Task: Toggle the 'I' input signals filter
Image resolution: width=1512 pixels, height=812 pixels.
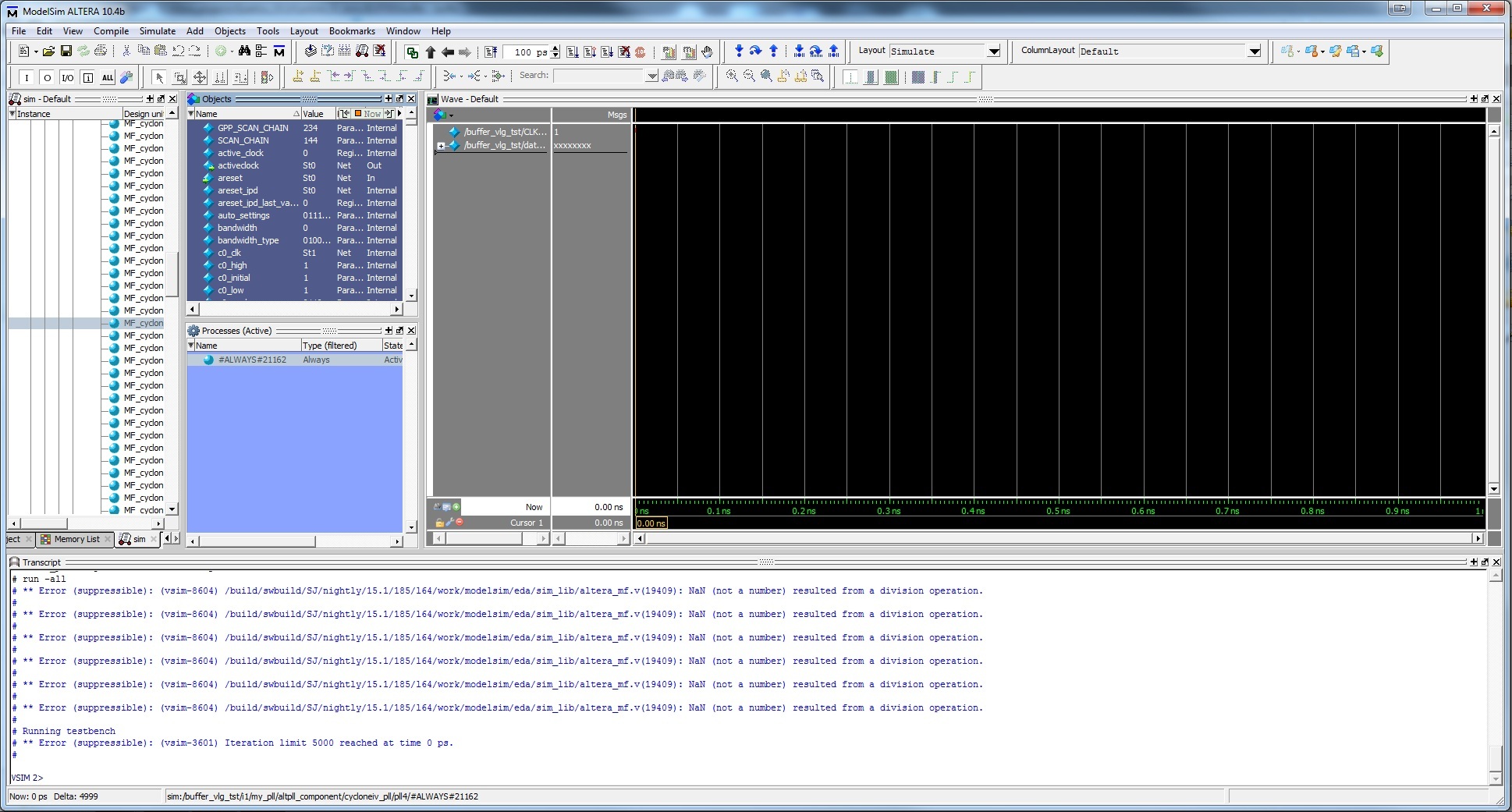Action: (27, 77)
